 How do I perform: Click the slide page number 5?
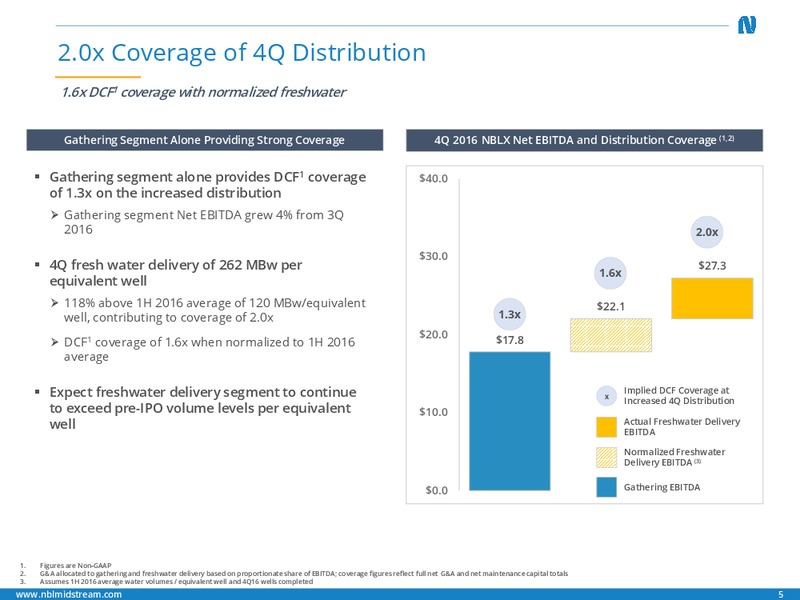tap(781, 594)
